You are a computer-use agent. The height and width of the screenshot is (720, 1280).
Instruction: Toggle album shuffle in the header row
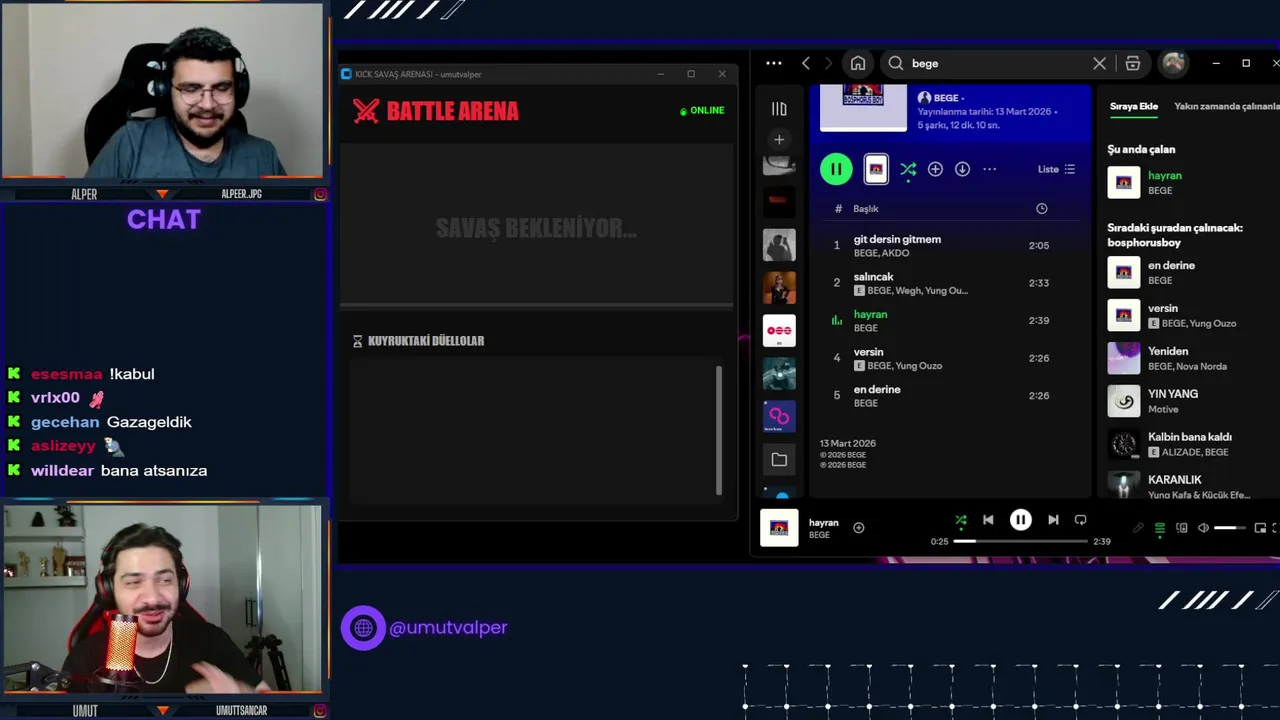coord(908,169)
